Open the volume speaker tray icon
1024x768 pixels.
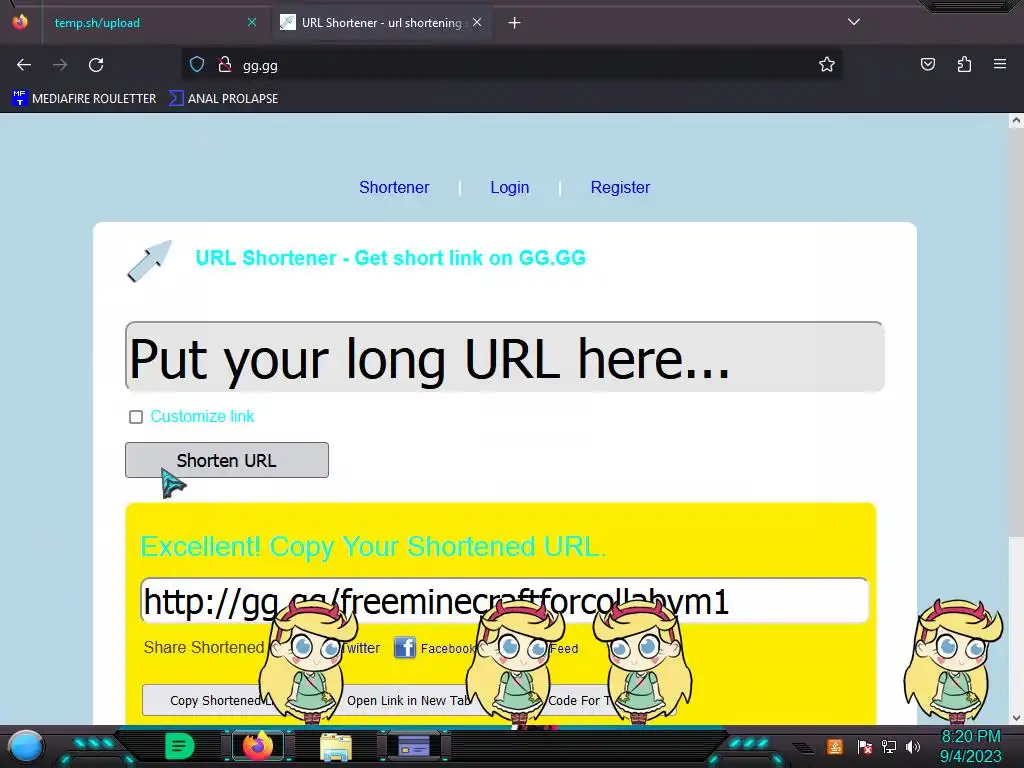coord(913,746)
